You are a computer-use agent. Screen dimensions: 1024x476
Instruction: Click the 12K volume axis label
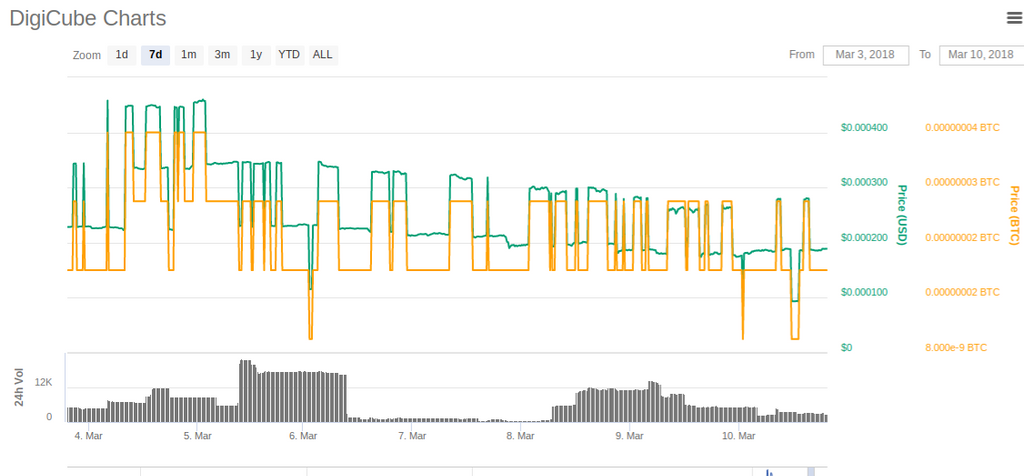point(44,383)
